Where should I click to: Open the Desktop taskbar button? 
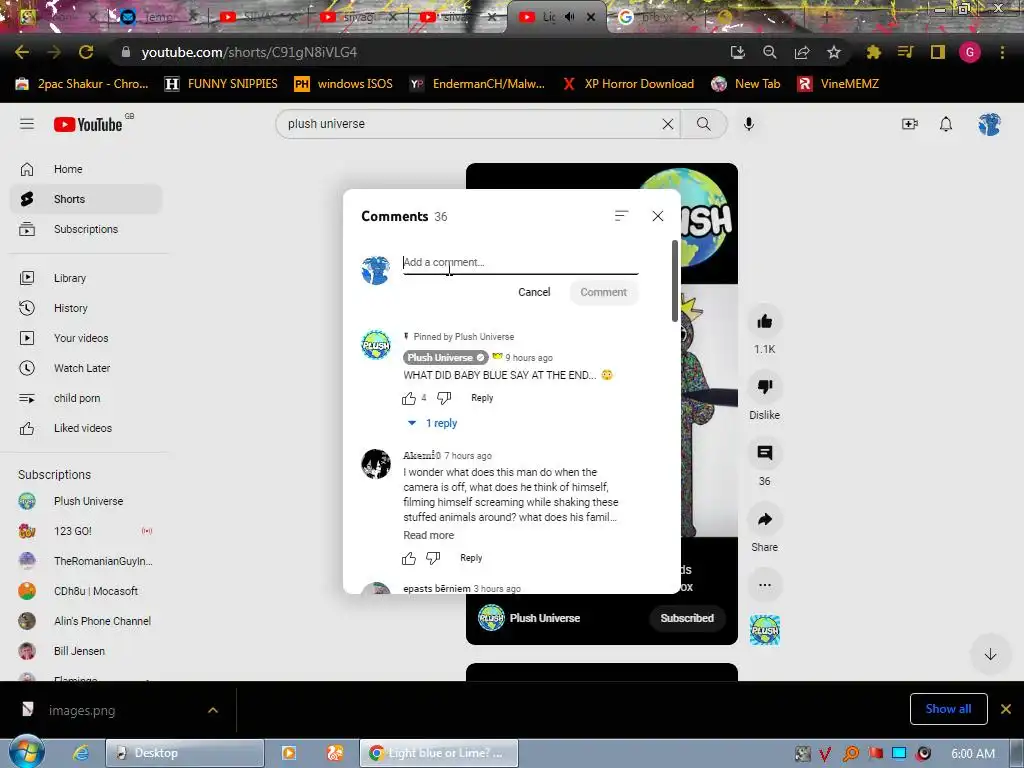point(185,753)
